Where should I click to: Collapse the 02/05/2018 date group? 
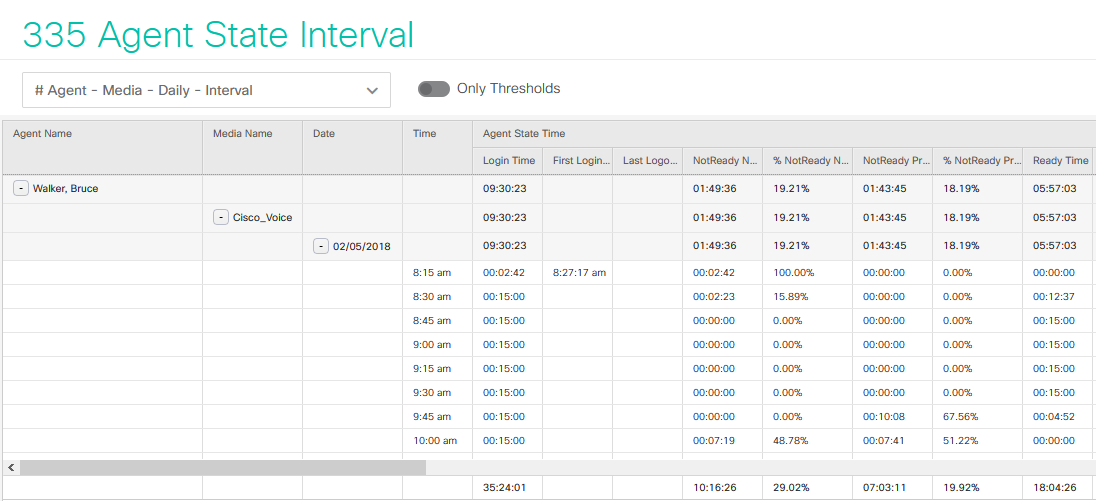coord(321,246)
